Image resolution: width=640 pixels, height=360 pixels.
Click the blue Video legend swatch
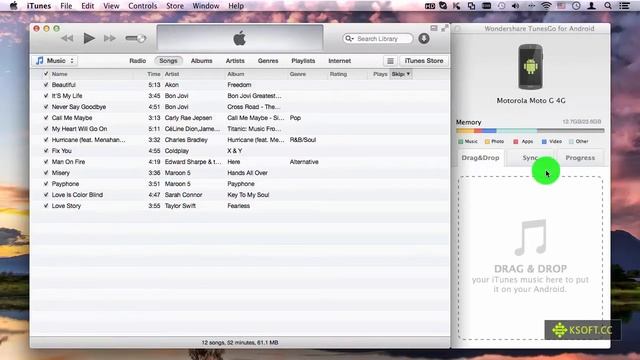544,142
